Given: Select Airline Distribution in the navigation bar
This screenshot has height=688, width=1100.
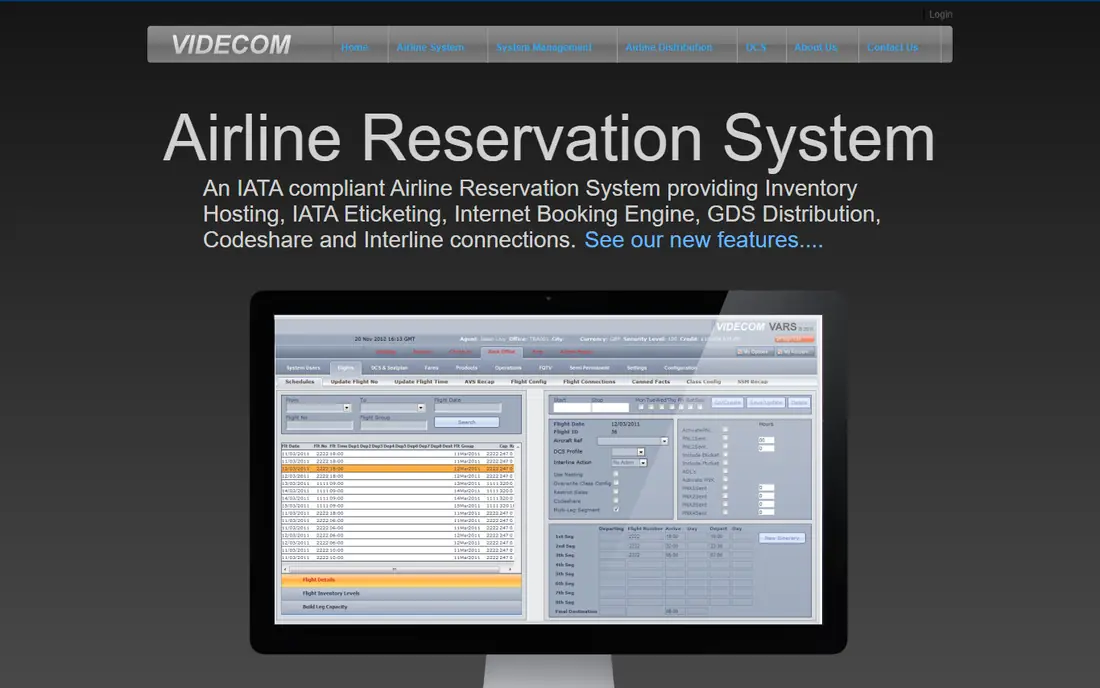Looking at the screenshot, I should tap(669, 47).
